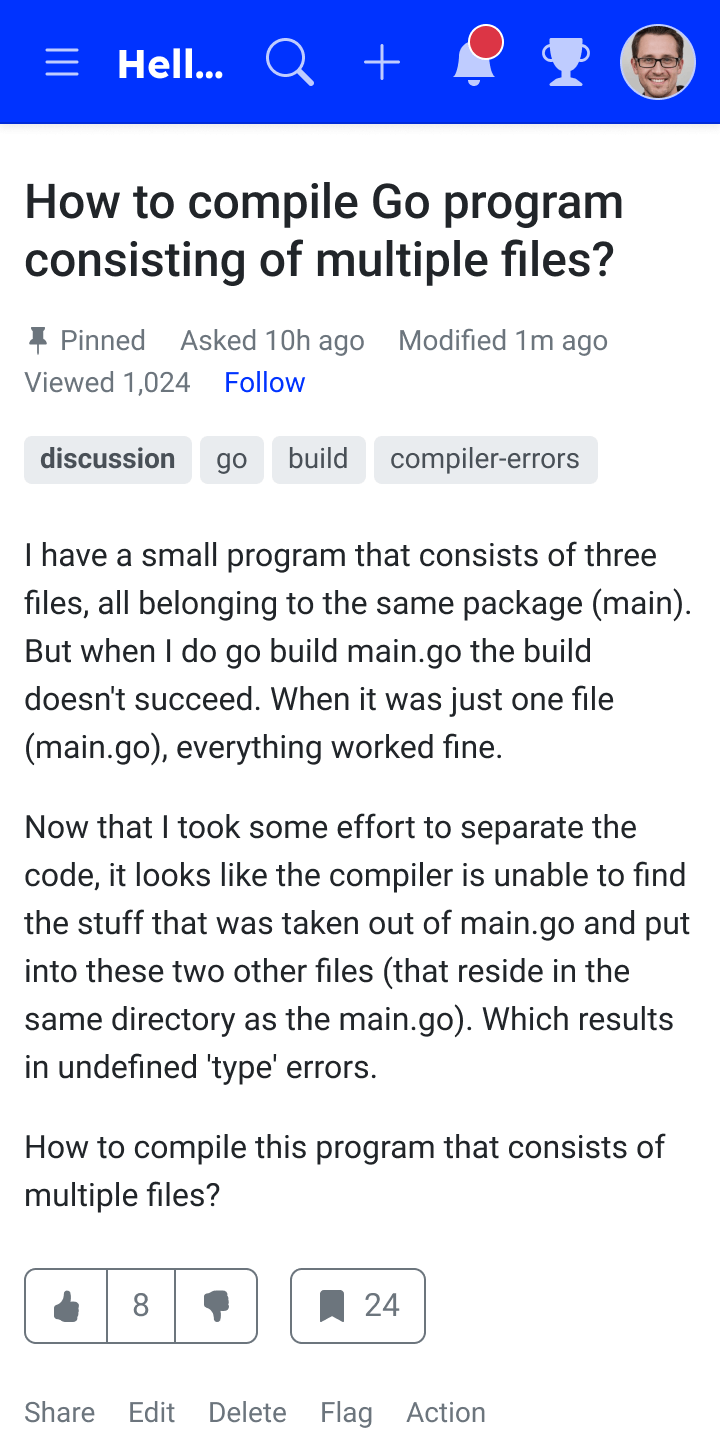720x1440 pixels.
Task: Upvote the question with thumbs up
Action: pyautogui.click(x=66, y=1306)
